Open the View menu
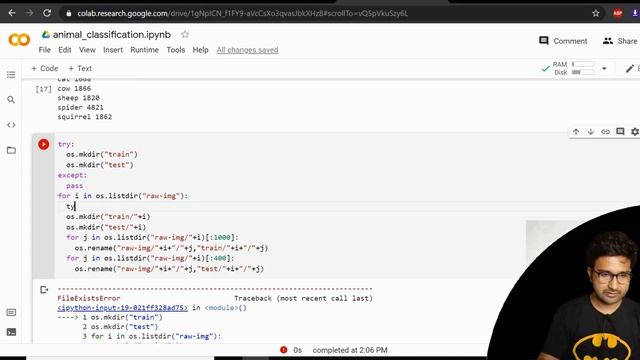 pyautogui.click(x=87, y=50)
